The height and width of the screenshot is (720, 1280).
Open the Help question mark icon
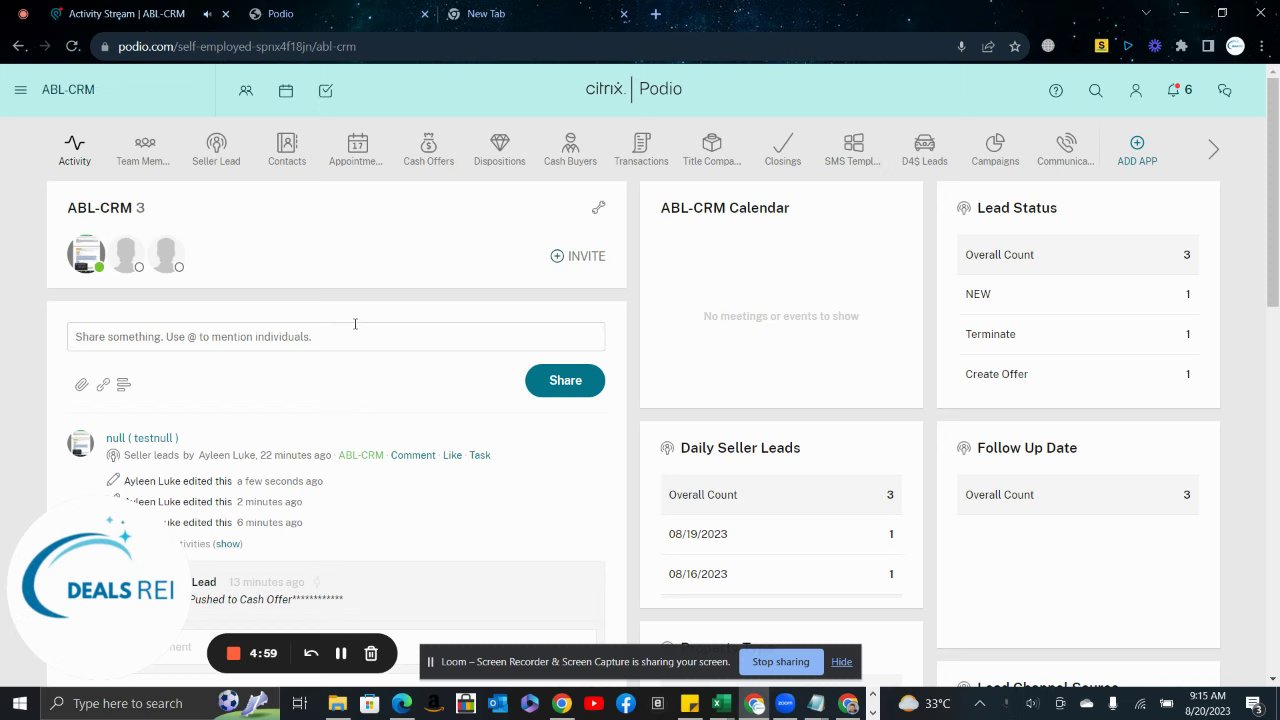[x=1056, y=90]
